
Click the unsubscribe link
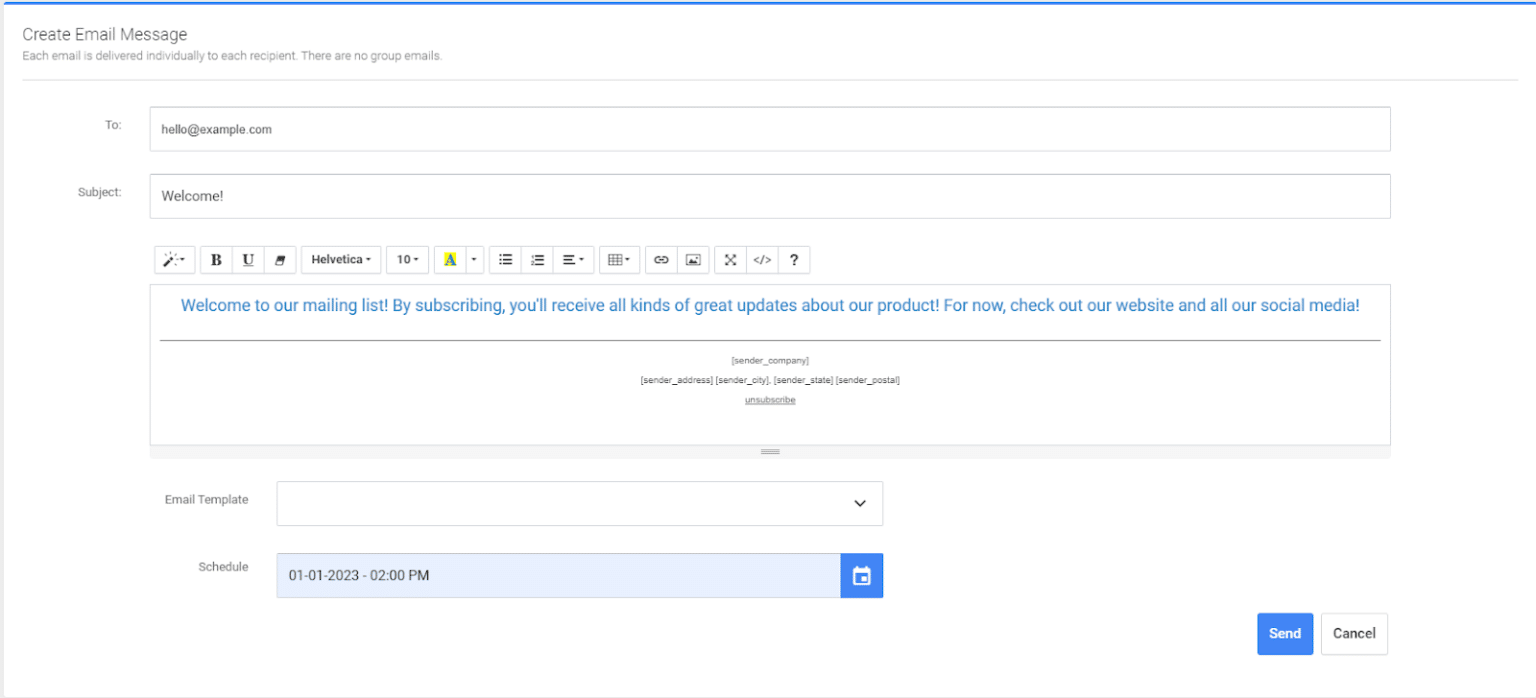[x=769, y=399]
